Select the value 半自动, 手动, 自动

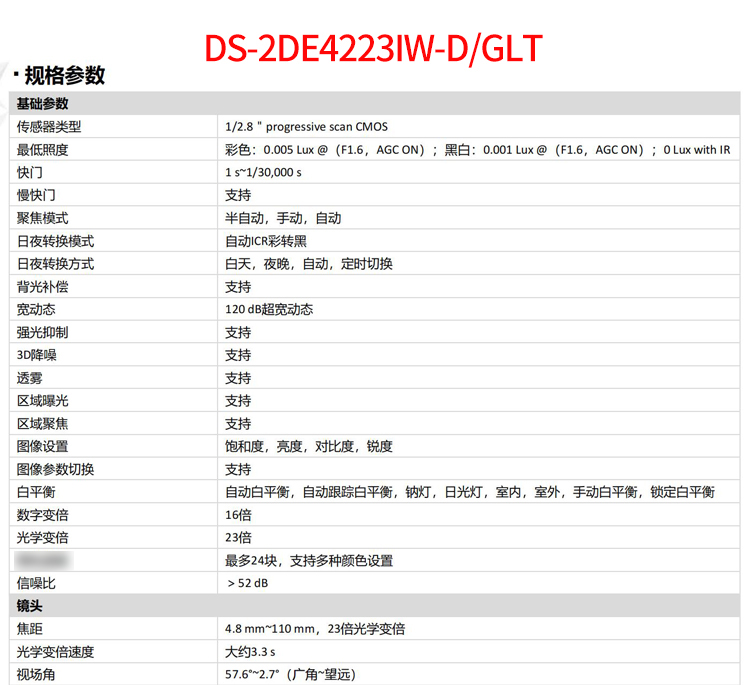[x=283, y=218]
